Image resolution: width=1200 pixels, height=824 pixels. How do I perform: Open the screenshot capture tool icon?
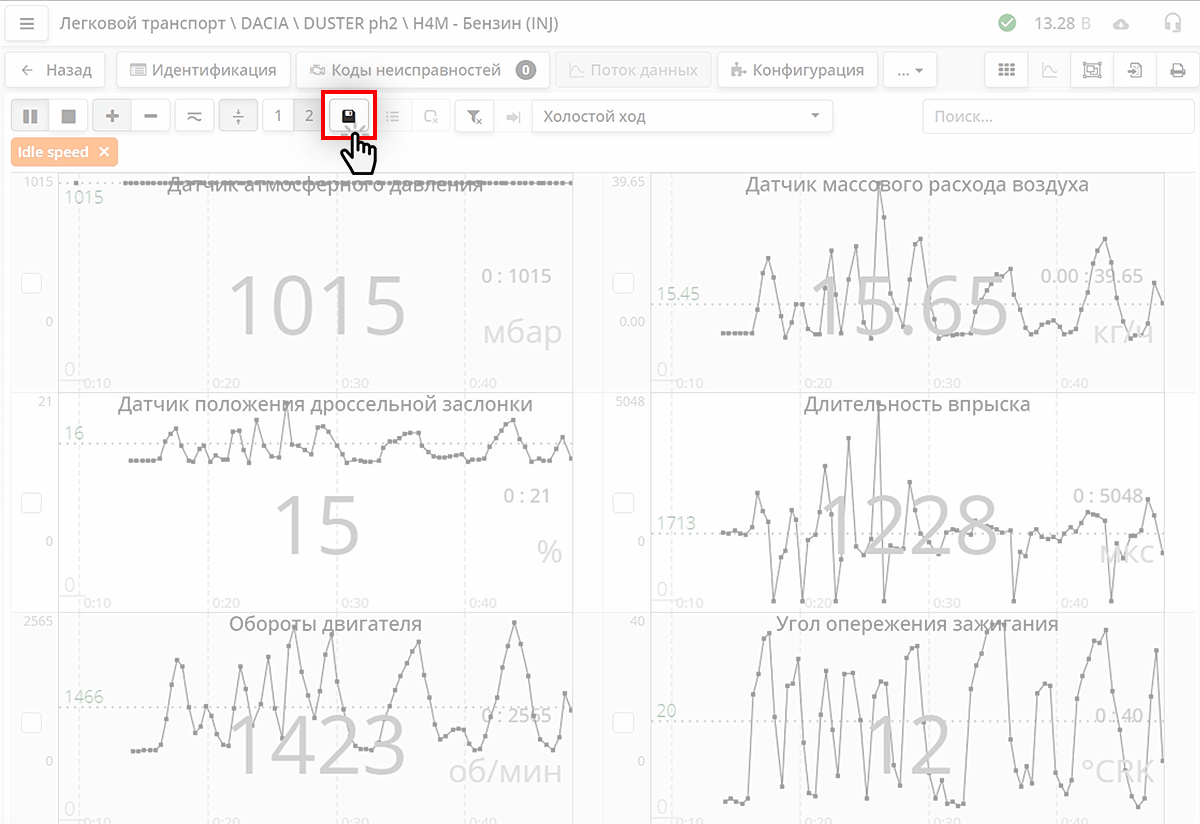point(1092,70)
